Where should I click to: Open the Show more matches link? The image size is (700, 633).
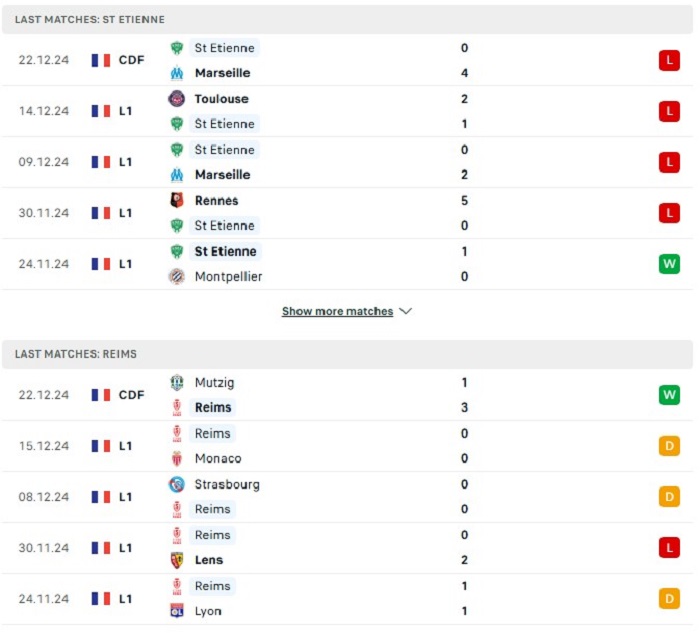click(x=338, y=311)
